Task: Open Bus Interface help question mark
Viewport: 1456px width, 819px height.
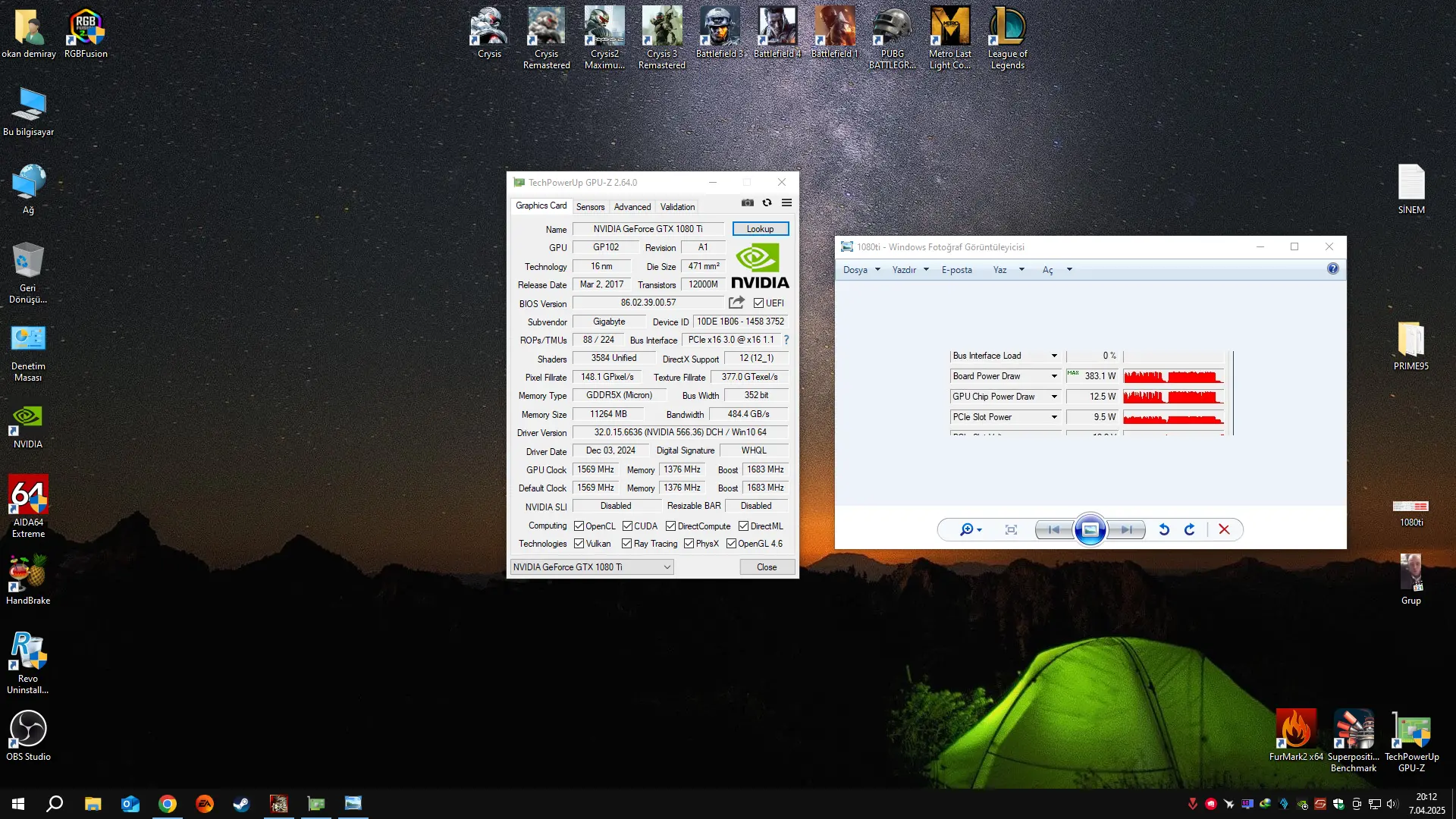Action: pos(786,340)
